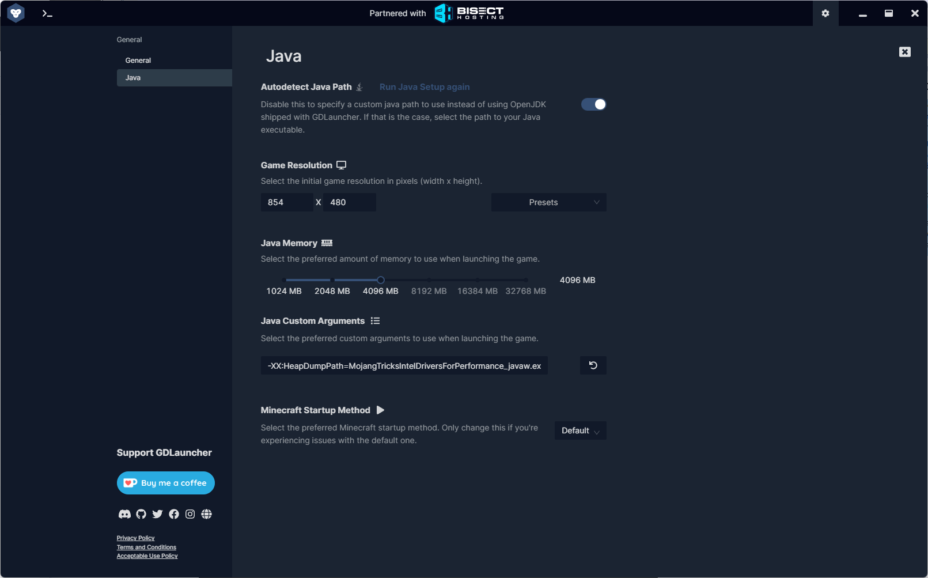Image resolution: width=928 pixels, height=578 pixels.
Task: Set Java memory slider to 8192 MB
Action: tap(429, 281)
